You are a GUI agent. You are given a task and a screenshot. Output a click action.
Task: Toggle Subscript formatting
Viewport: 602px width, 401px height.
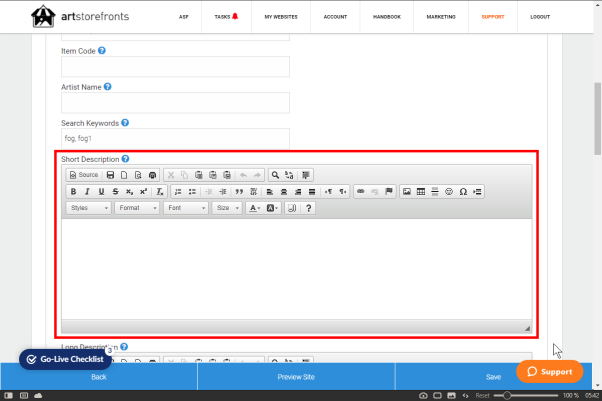pyautogui.click(x=129, y=192)
